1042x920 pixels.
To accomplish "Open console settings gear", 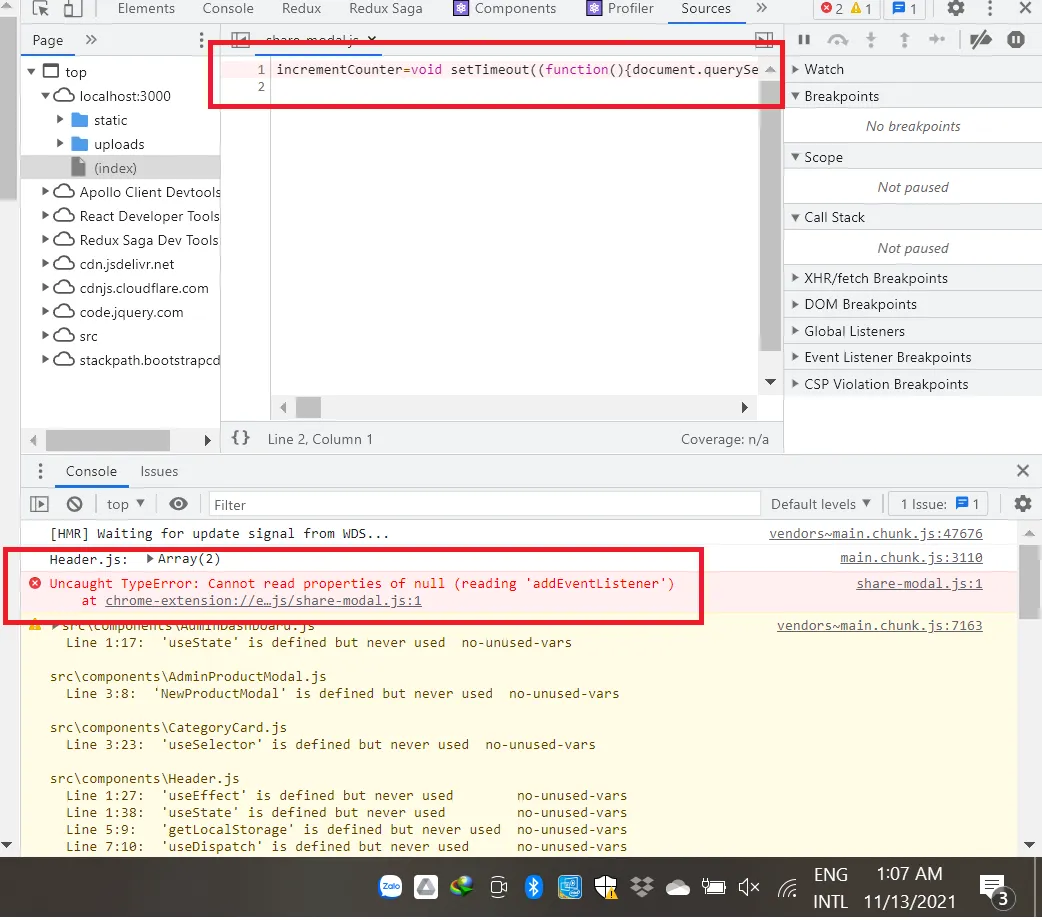I will 1023,504.
